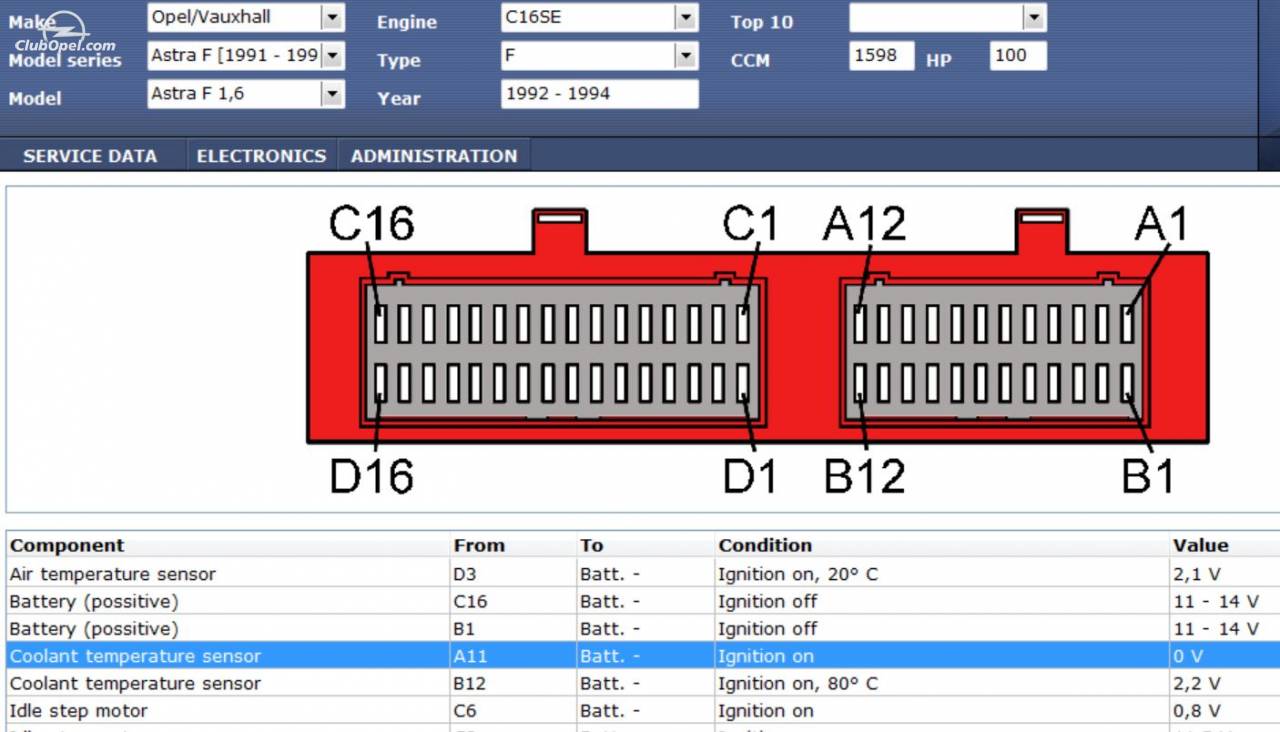
Task: Select the highlighted Coolant temperature sensor A11 row
Action: (x=643, y=656)
